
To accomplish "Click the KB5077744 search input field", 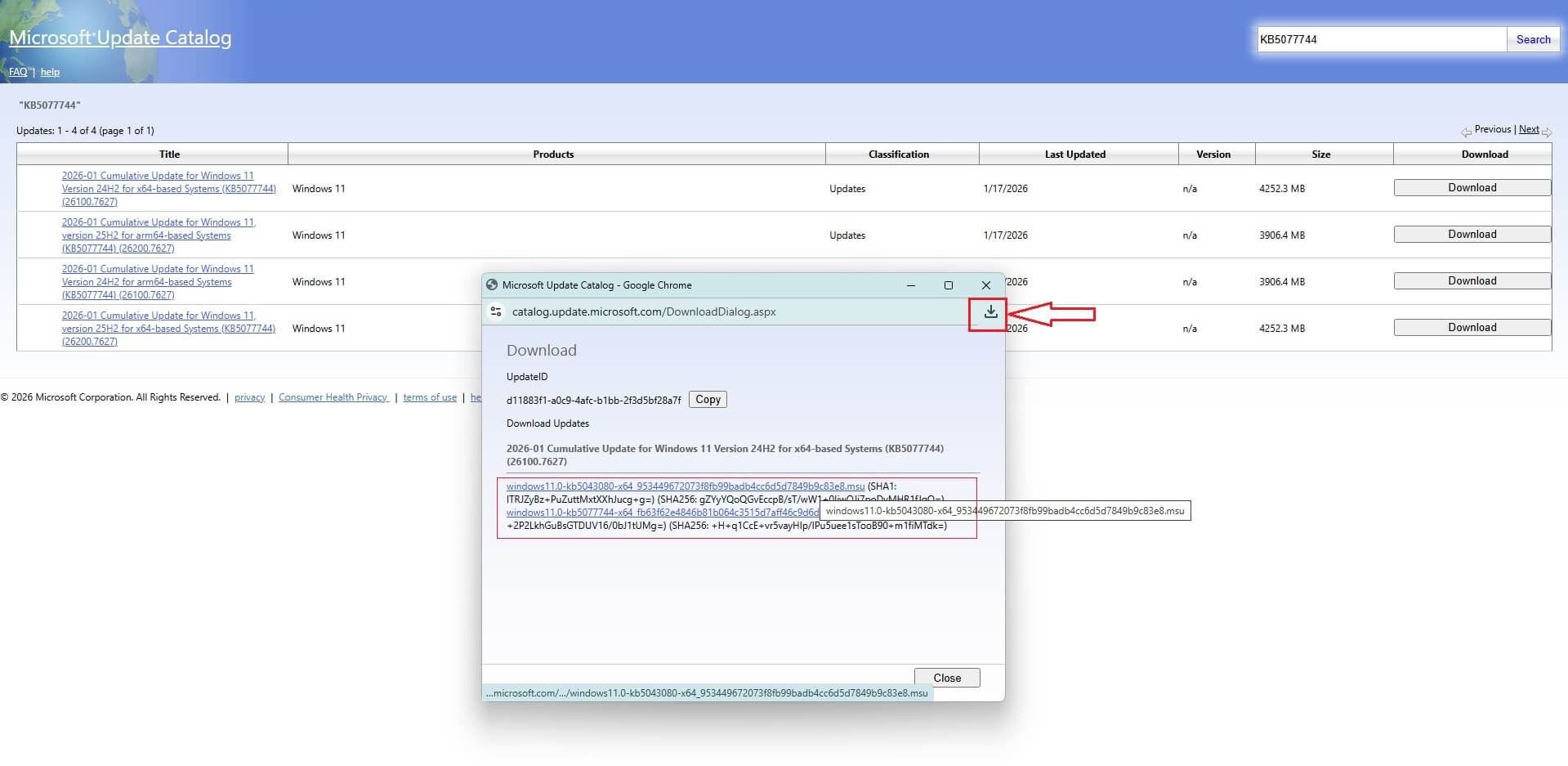I will pyautogui.click(x=1382, y=39).
